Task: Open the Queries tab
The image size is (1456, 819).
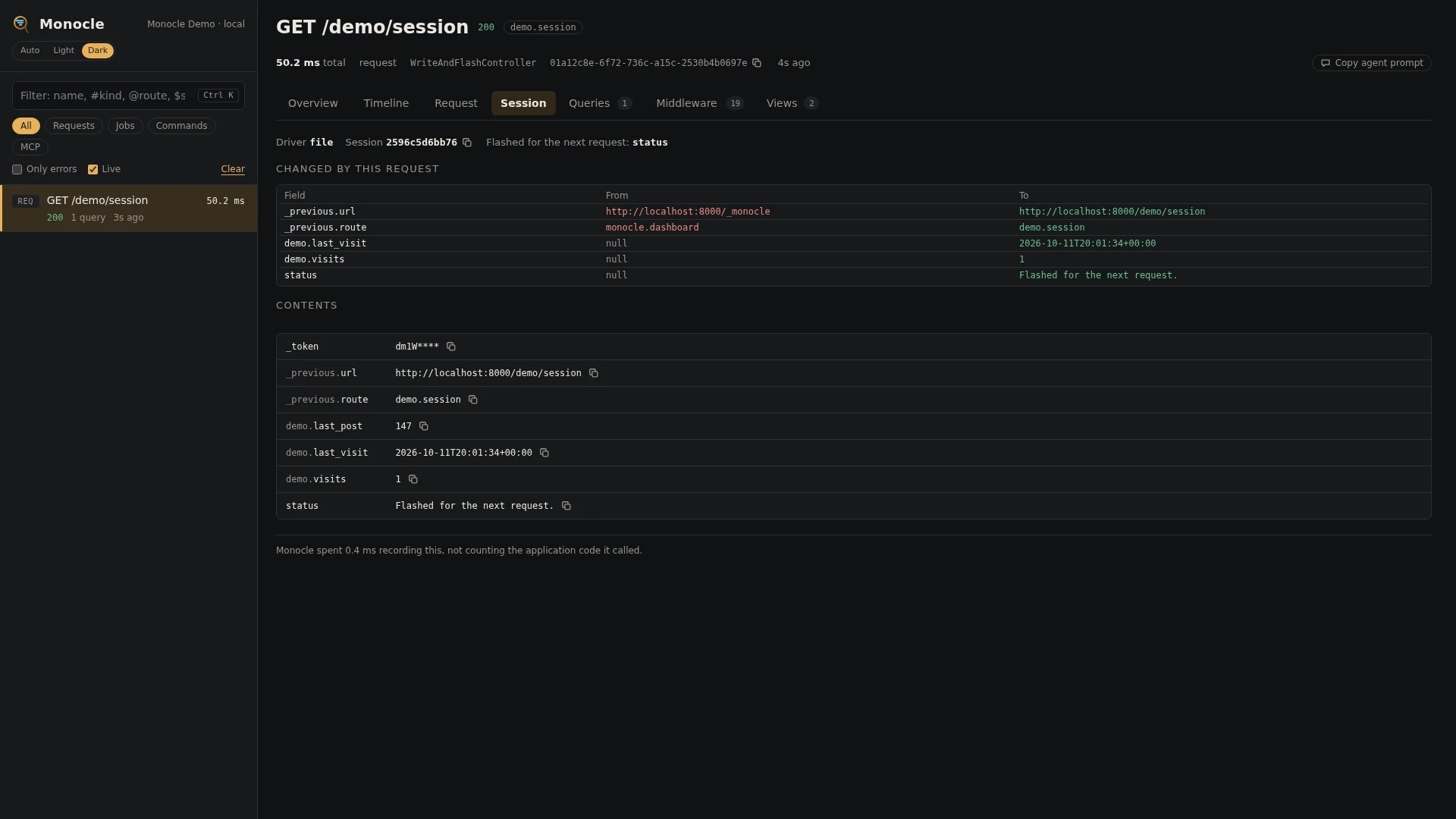Action: click(x=600, y=103)
